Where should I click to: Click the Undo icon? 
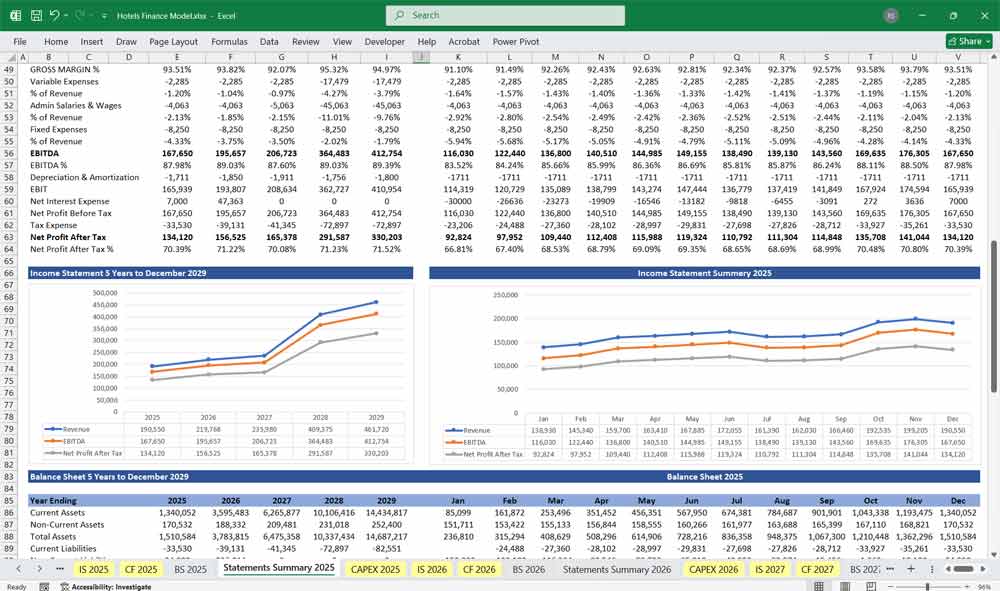pos(55,15)
